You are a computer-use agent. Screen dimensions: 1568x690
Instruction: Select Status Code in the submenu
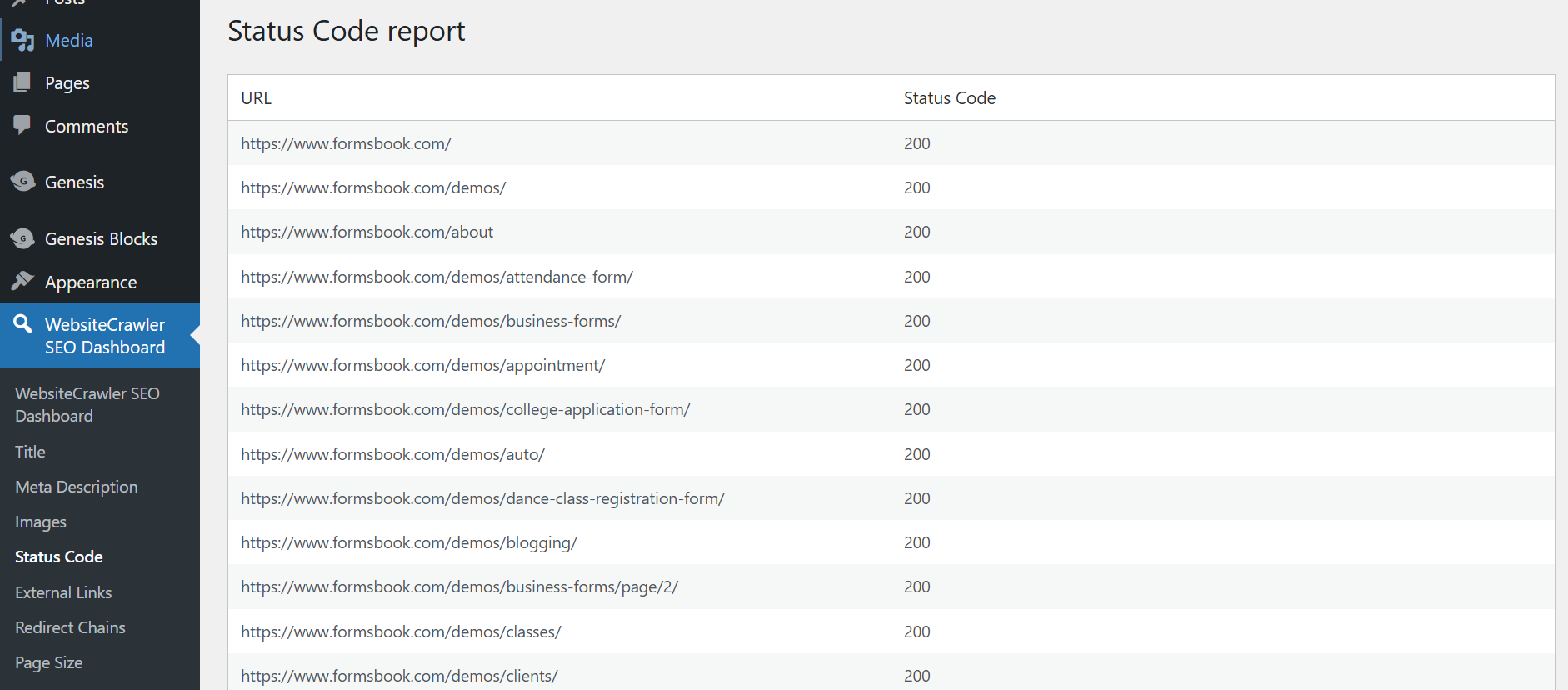(59, 557)
